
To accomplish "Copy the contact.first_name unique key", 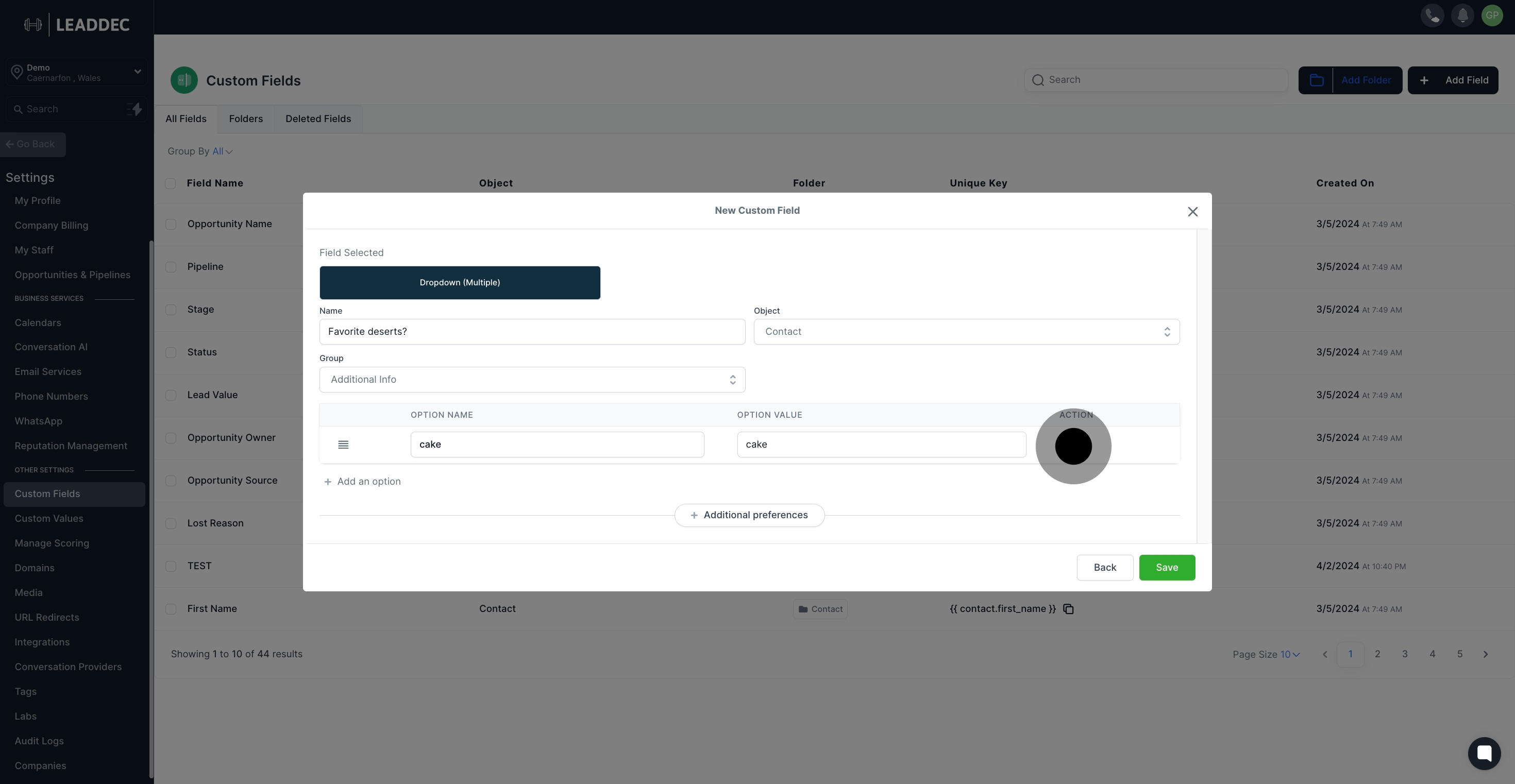I will tap(1069, 609).
